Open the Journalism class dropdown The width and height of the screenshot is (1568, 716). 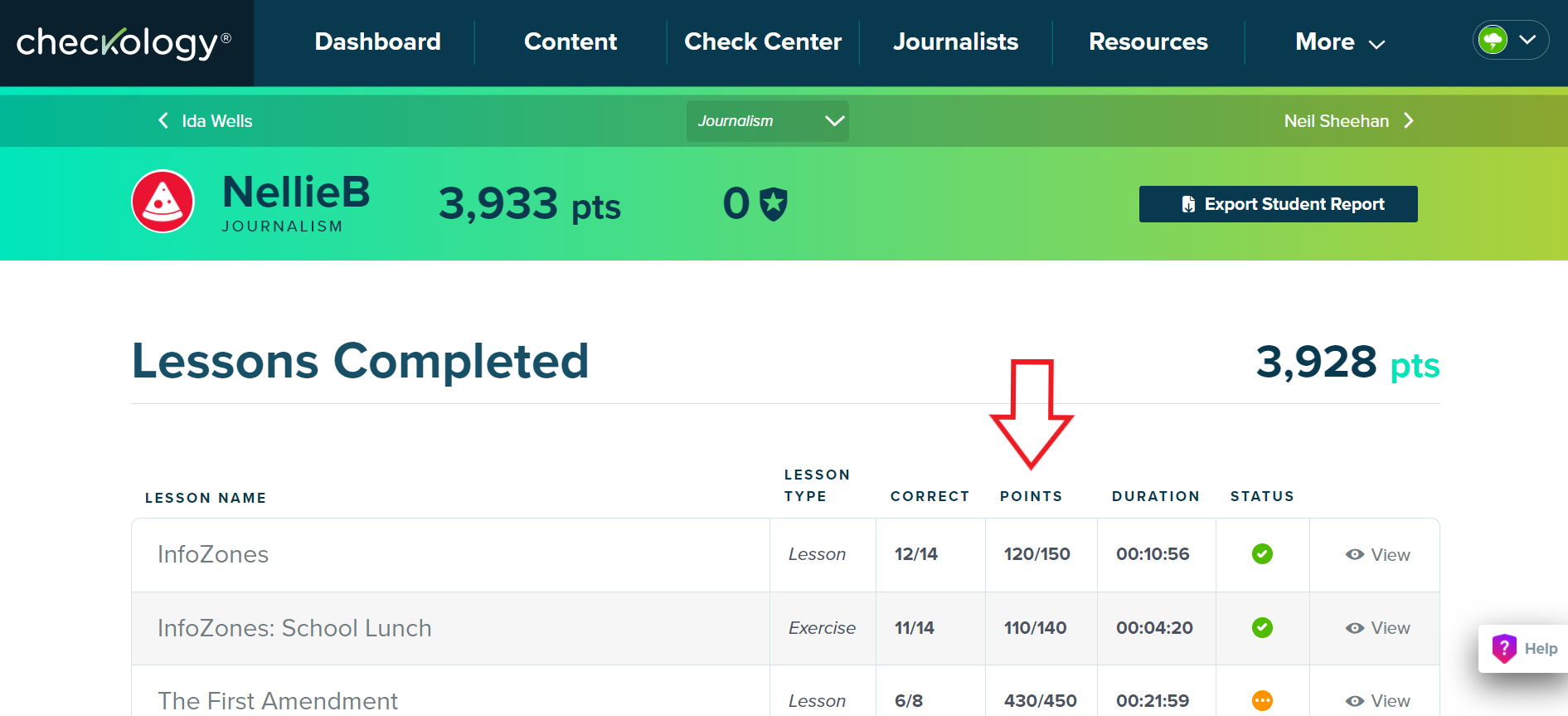point(767,121)
